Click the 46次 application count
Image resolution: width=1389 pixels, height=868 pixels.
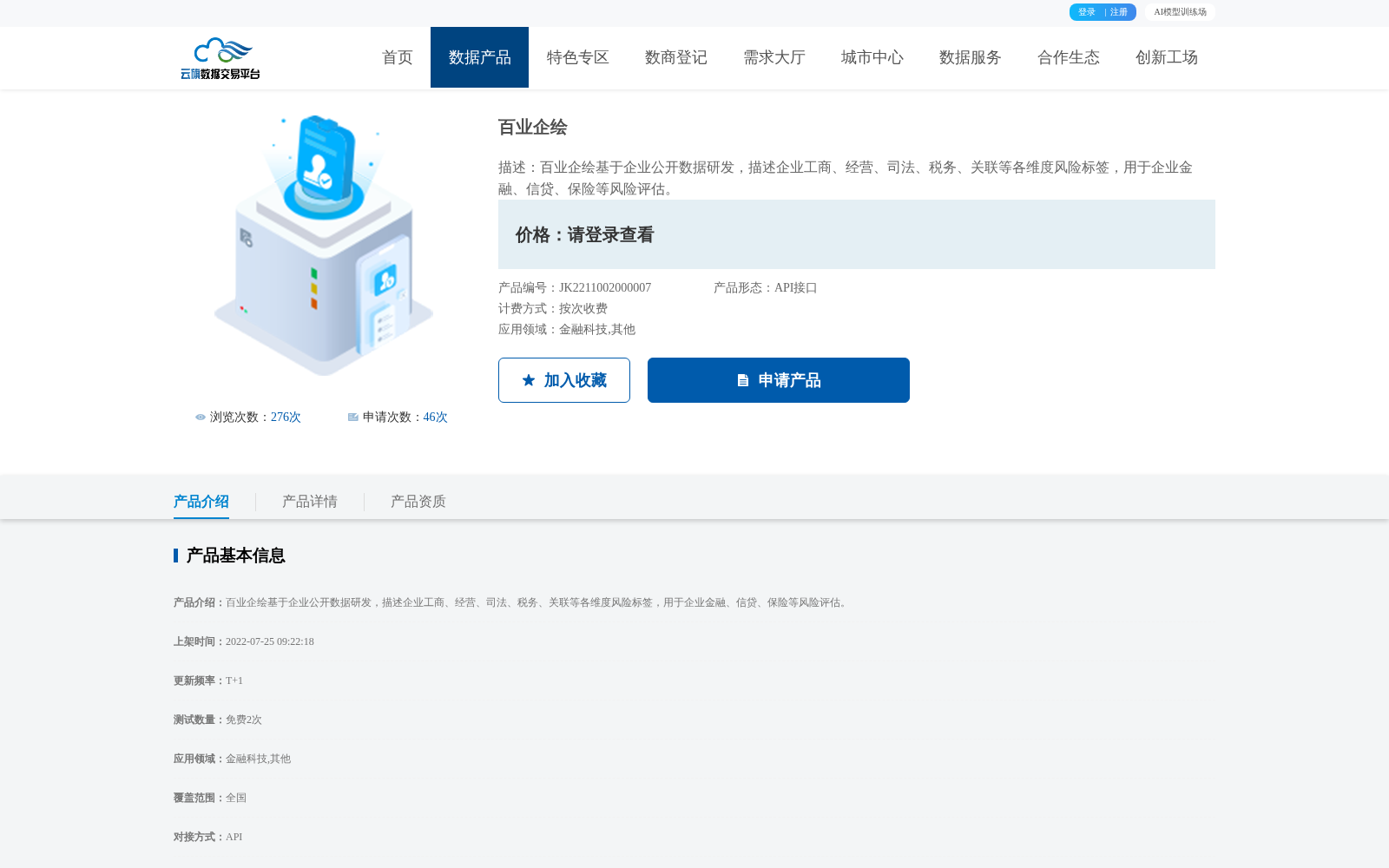(436, 418)
